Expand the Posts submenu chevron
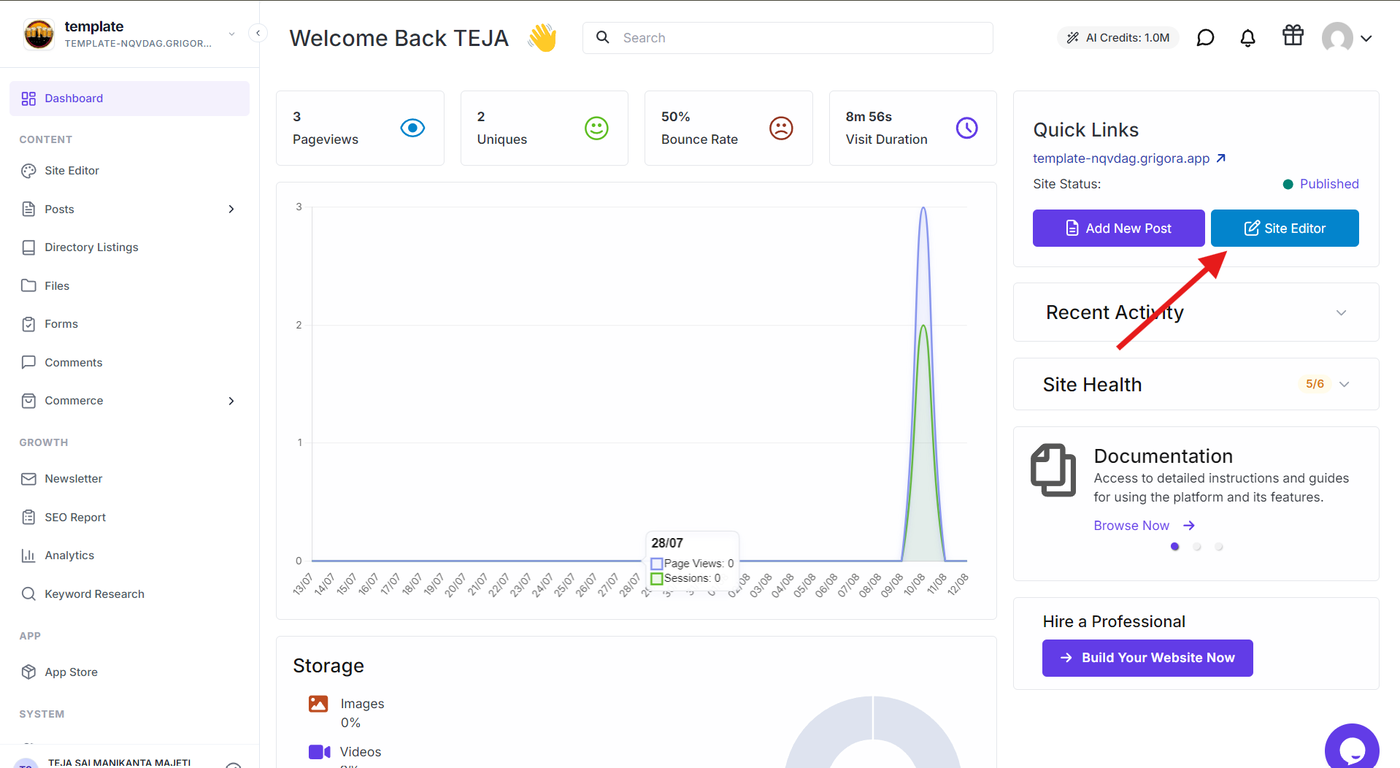This screenshot has height=768, width=1400. click(x=231, y=209)
